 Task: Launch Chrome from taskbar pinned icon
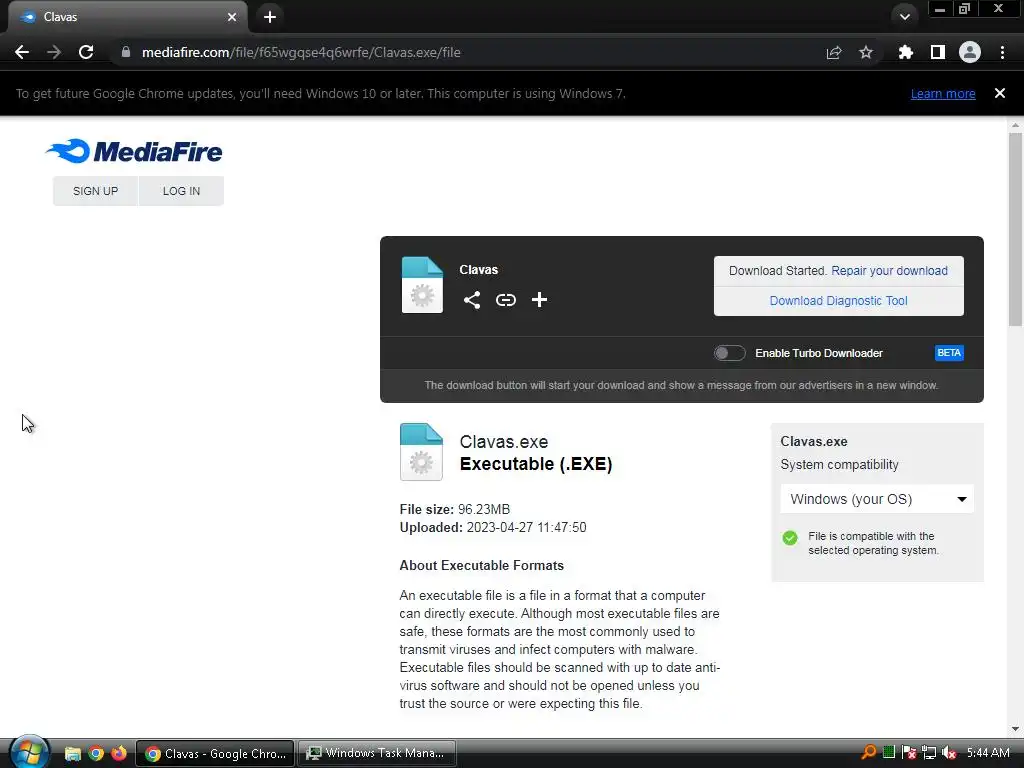pyautogui.click(x=96, y=754)
